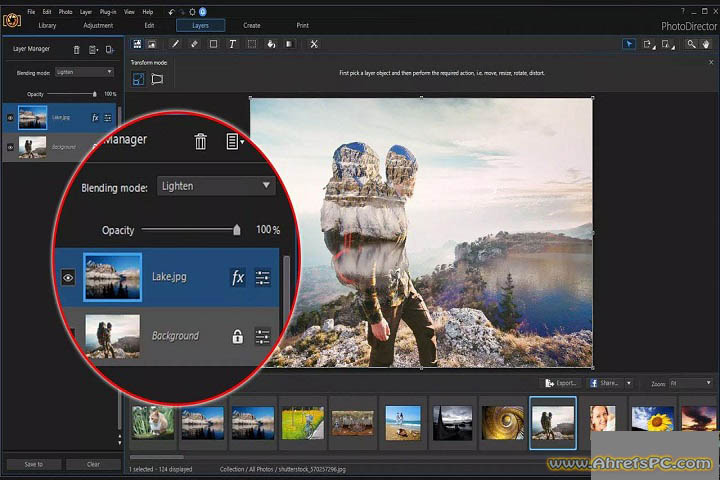This screenshot has height=480, width=720.
Task: Select the cat photo thumbnail in filmstrip
Action: click(x=153, y=423)
